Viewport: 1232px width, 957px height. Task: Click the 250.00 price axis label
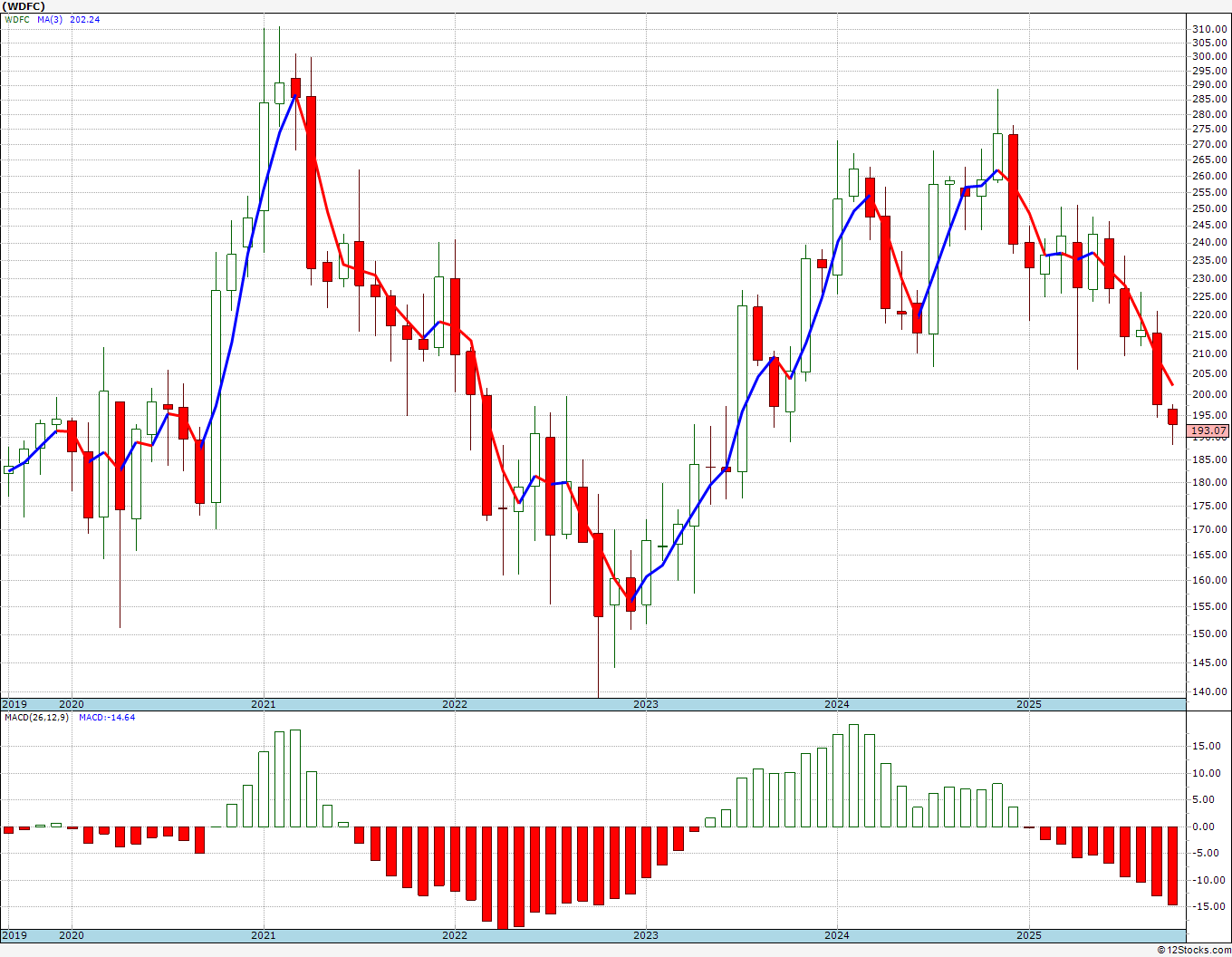pos(1210,208)
